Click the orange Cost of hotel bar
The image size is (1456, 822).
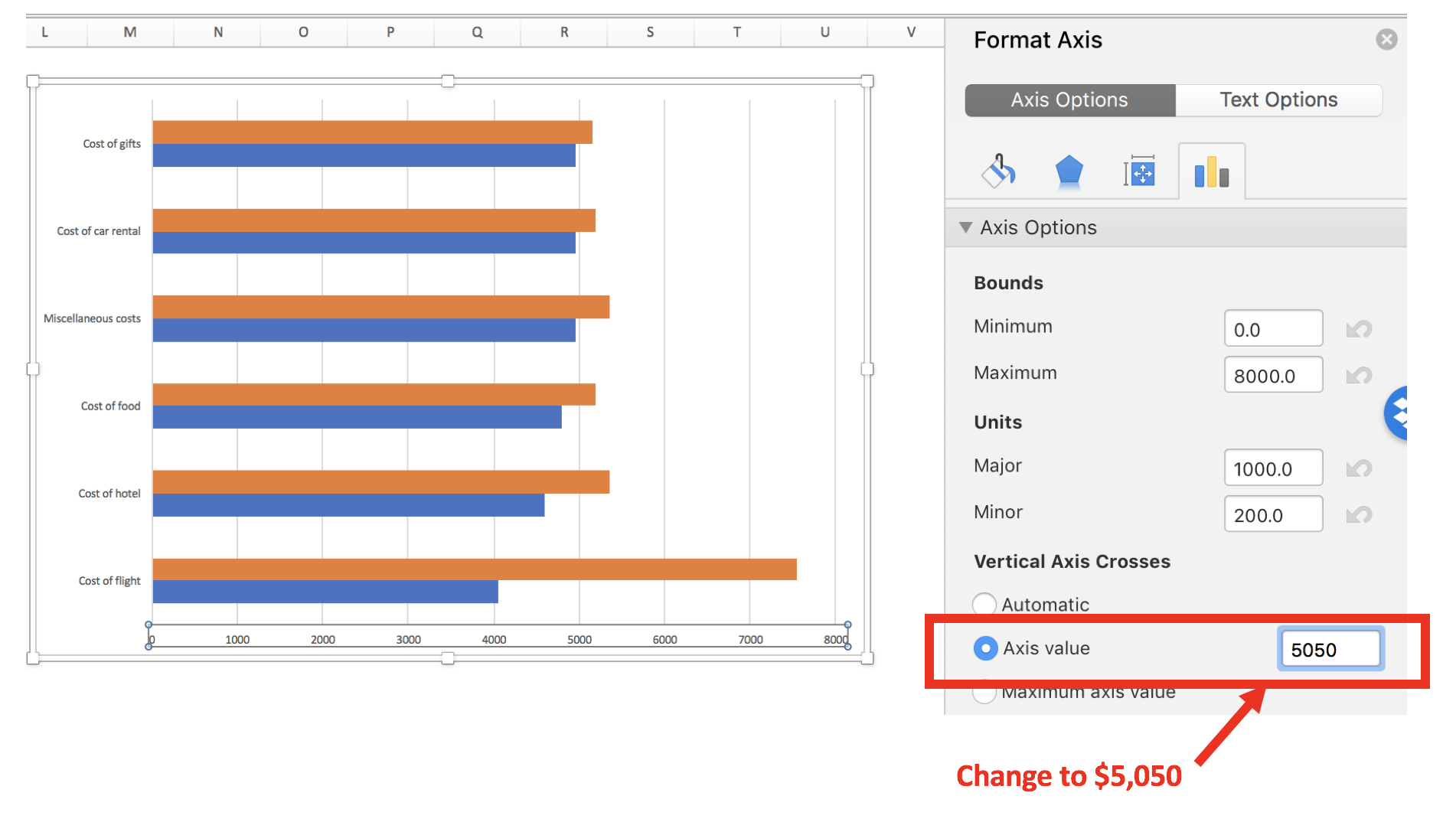pyautogui.click(x=381, y=482)
